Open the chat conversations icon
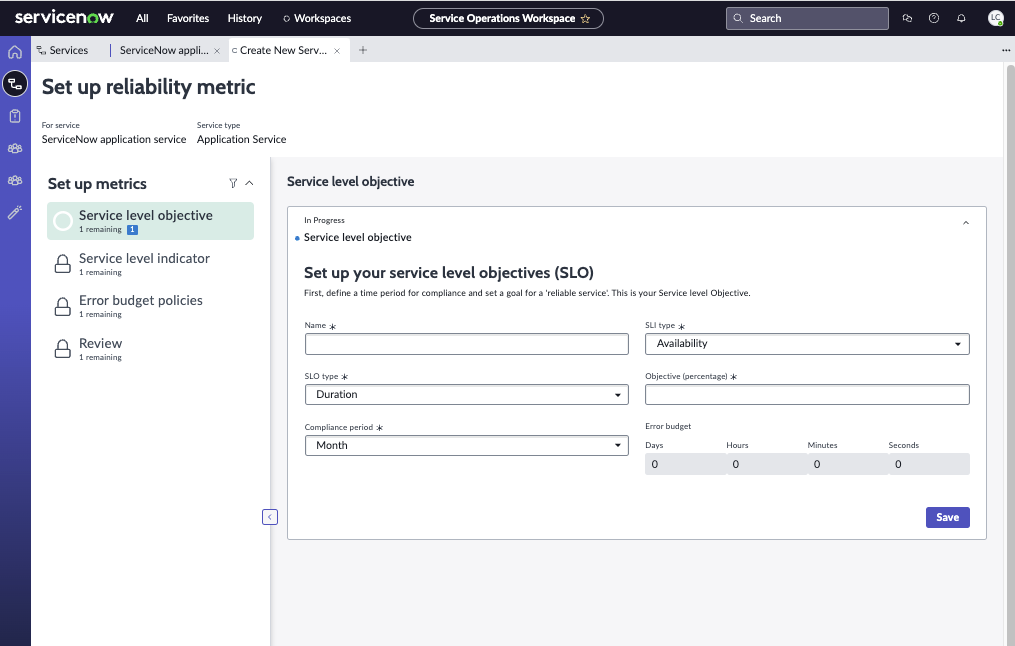This screenshot has height=646, width=1015. click(x=907, y=18)
